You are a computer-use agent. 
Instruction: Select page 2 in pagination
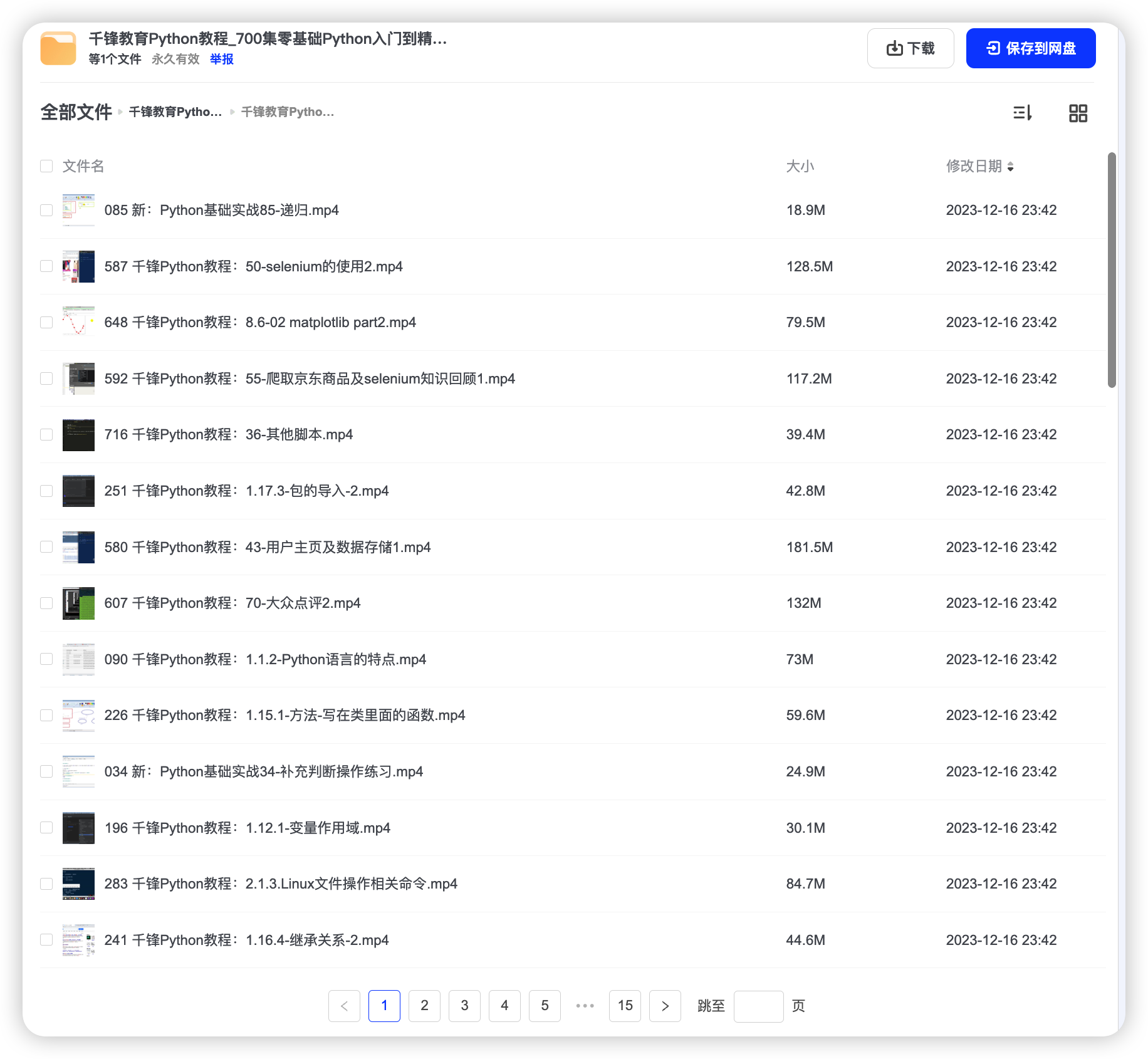click(424, 1006)
